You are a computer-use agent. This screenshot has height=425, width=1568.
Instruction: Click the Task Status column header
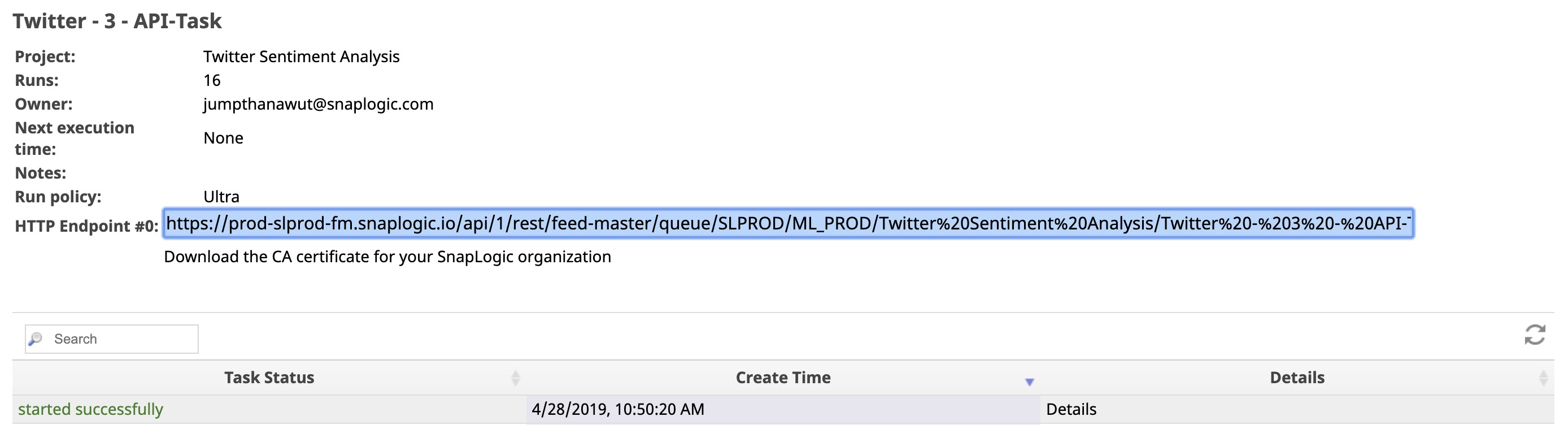[269, 378]
